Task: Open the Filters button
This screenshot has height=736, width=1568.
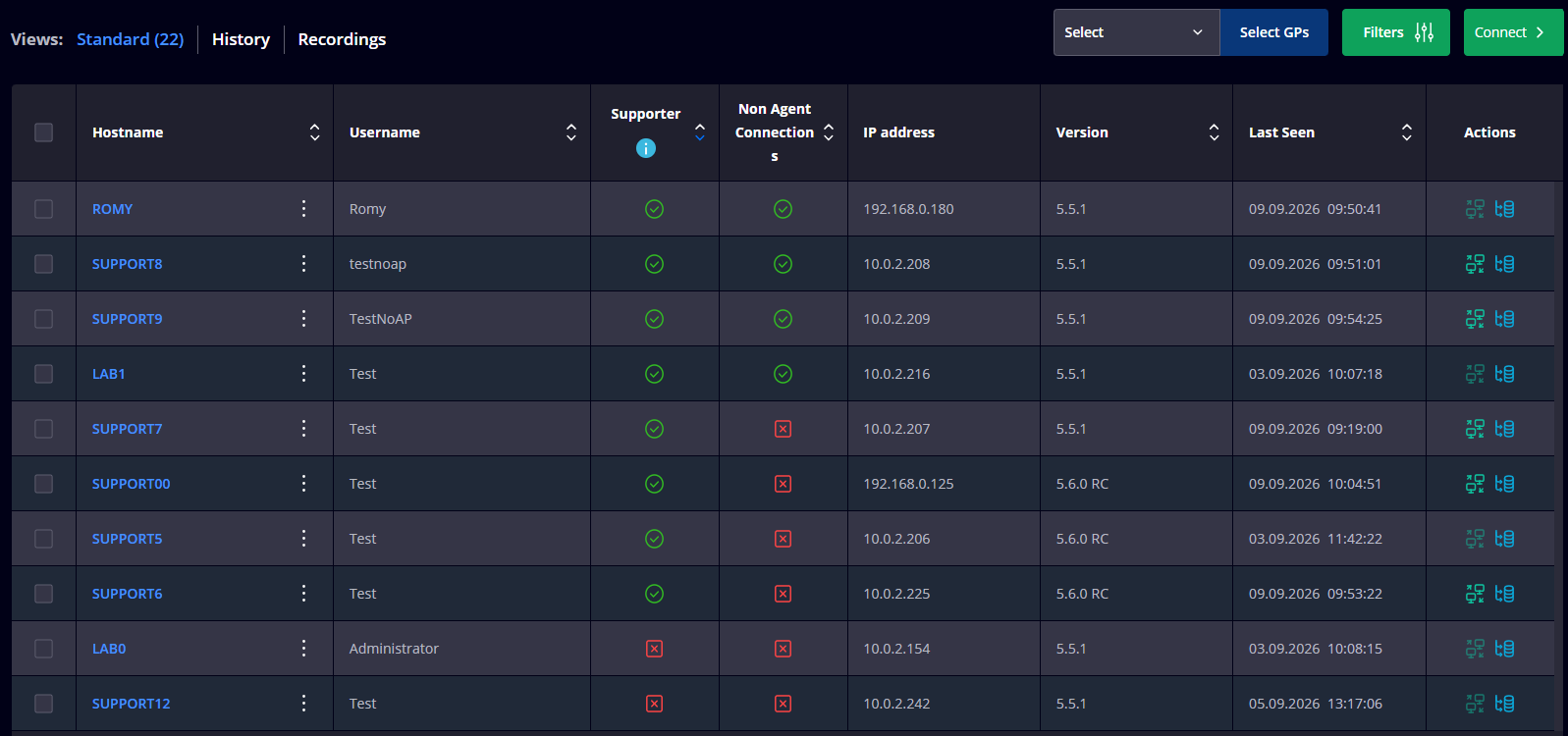Action: click(x=1395, y=32)
